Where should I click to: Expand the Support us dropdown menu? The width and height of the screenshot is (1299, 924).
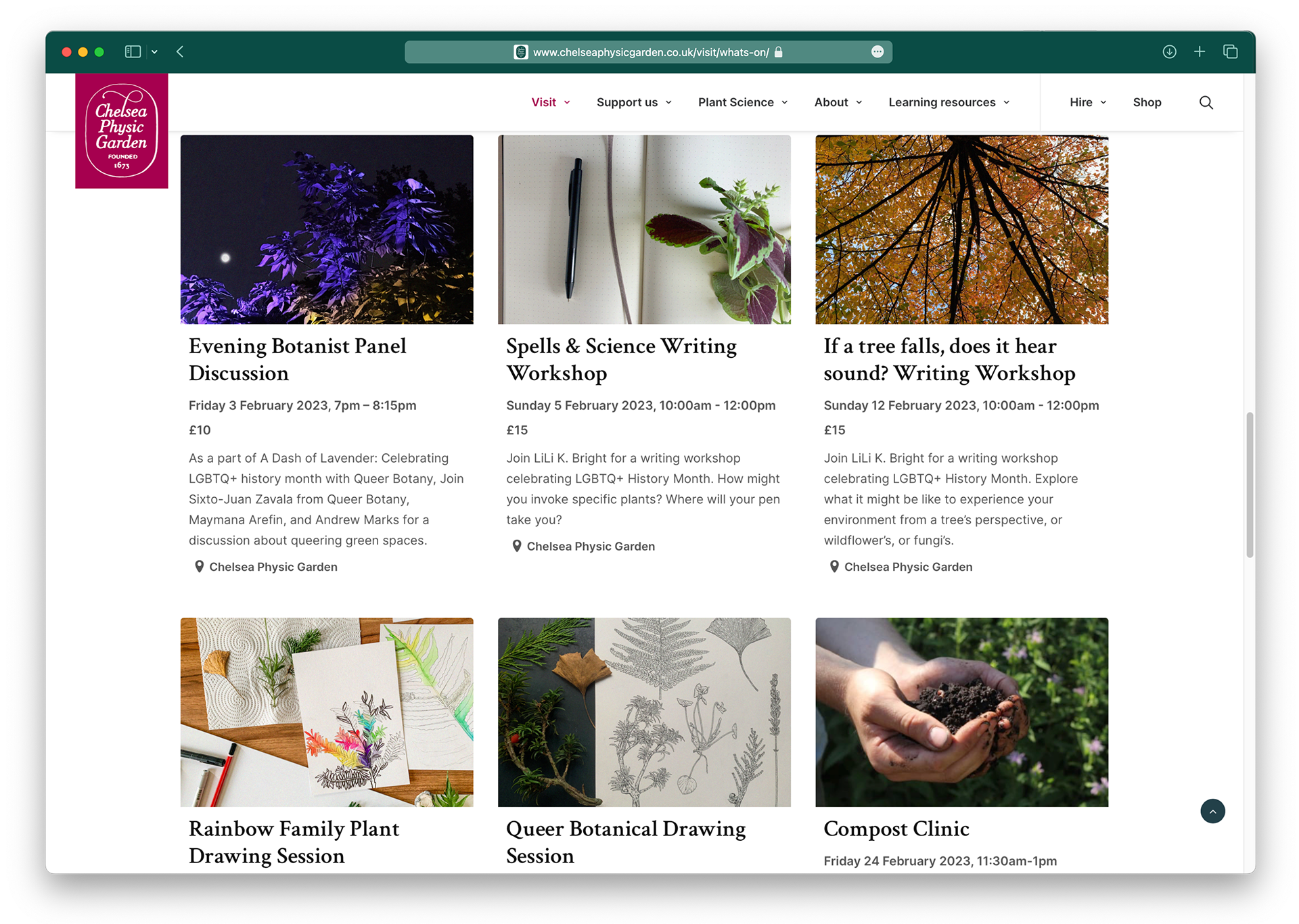(x=634, y=102)
